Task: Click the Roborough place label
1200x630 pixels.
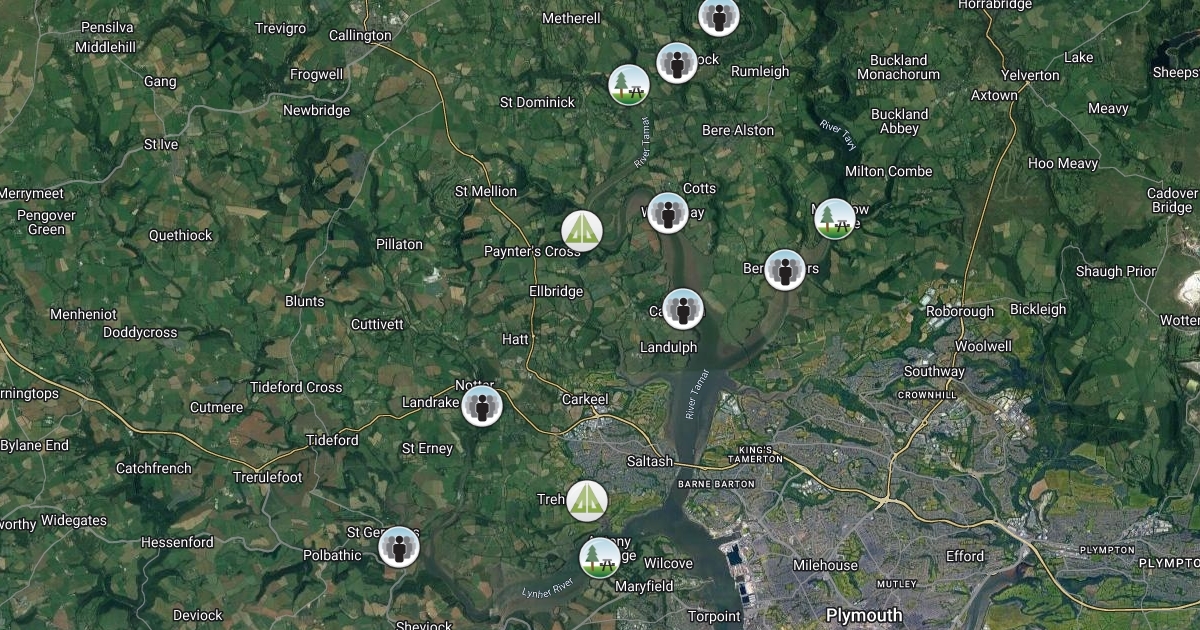Action: click(960, 311)
